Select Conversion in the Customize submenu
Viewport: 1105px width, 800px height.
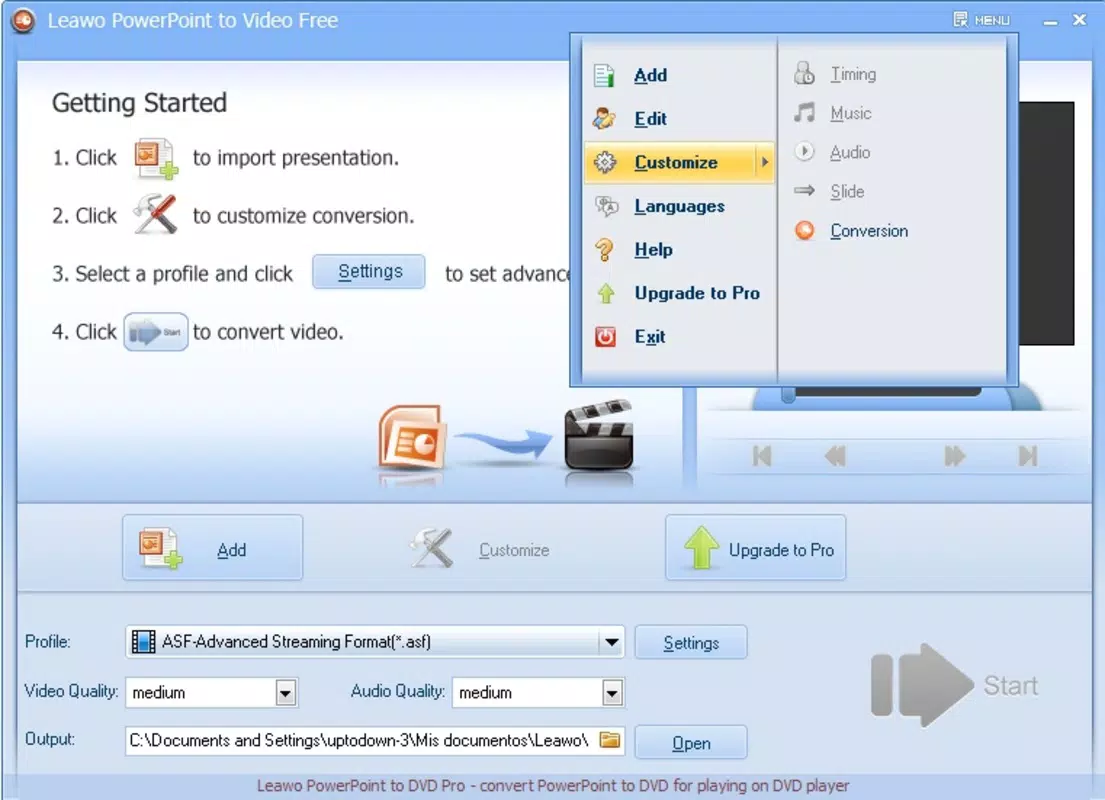(869, 230)
